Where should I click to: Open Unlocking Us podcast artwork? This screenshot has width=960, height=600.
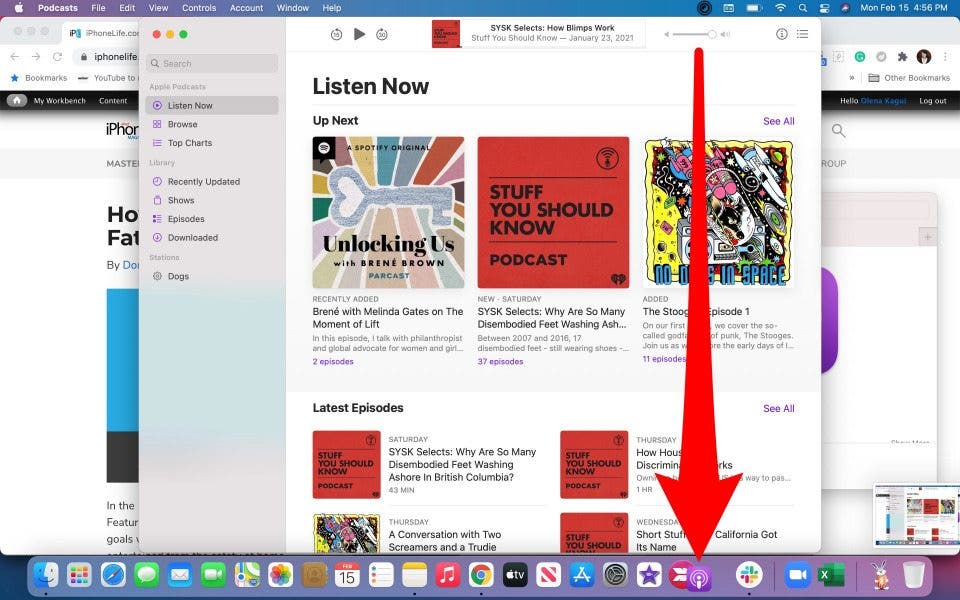388,213
